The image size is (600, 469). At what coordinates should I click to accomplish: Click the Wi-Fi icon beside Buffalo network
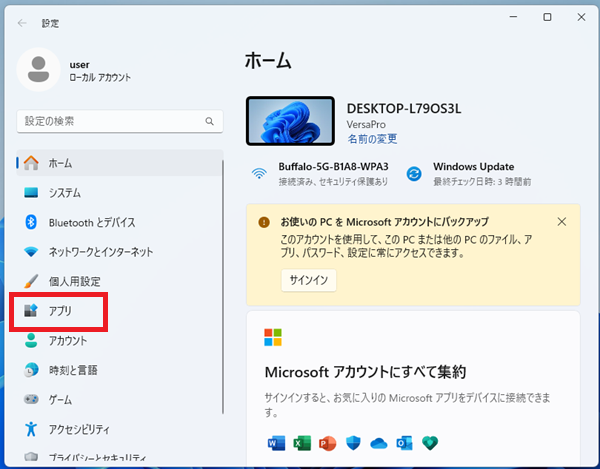(259, 173)
